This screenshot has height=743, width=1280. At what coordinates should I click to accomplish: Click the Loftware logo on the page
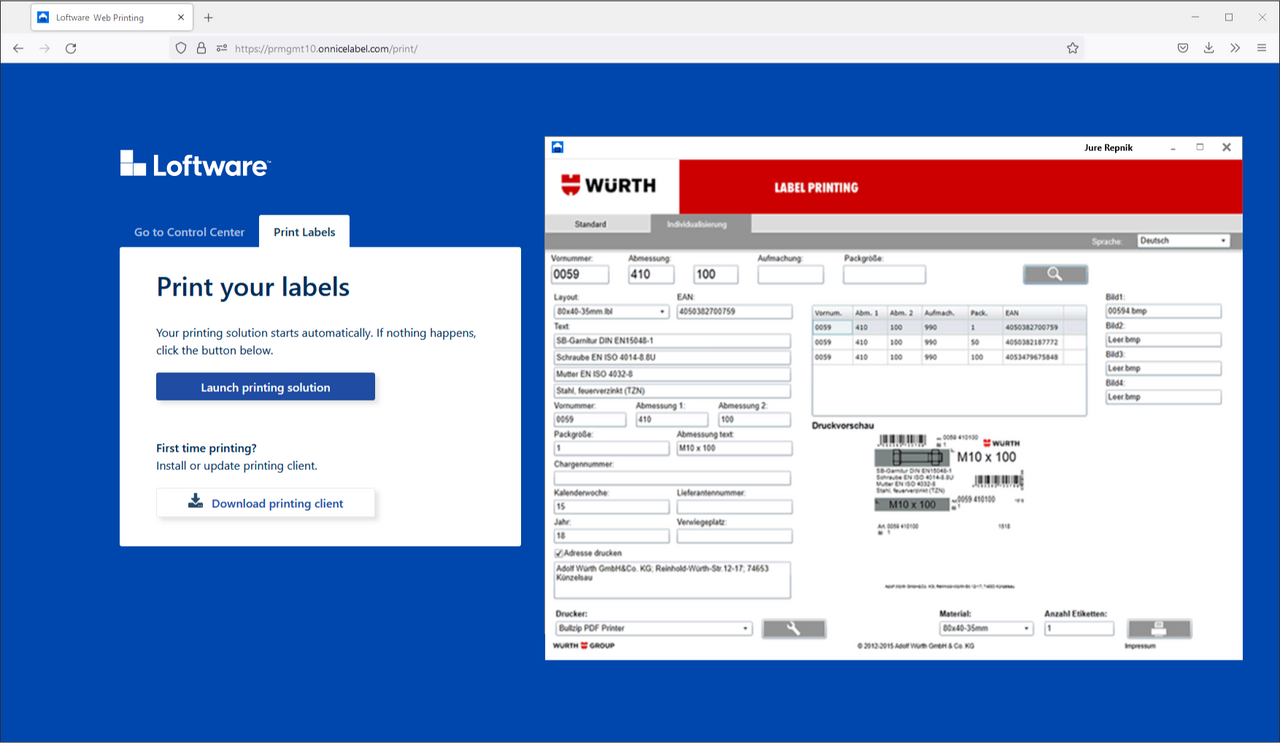pyautogui.click(x=195, y=163)
